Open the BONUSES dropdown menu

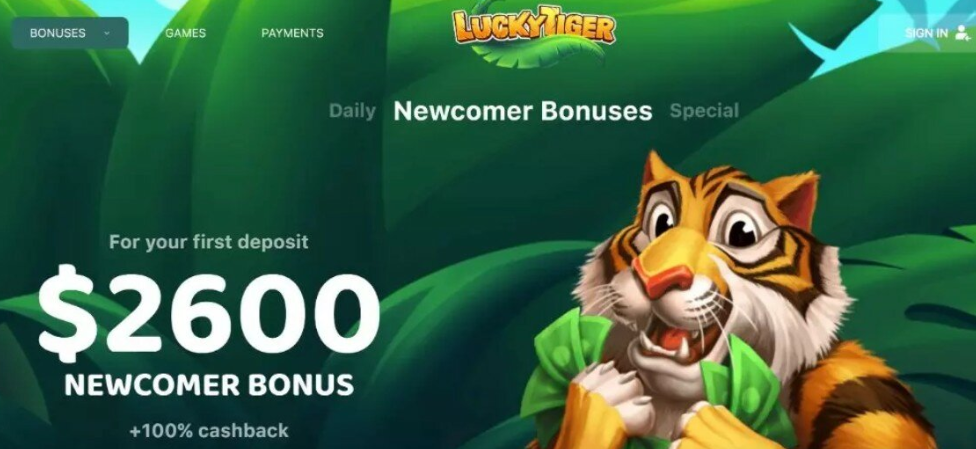tap(70, 33)
